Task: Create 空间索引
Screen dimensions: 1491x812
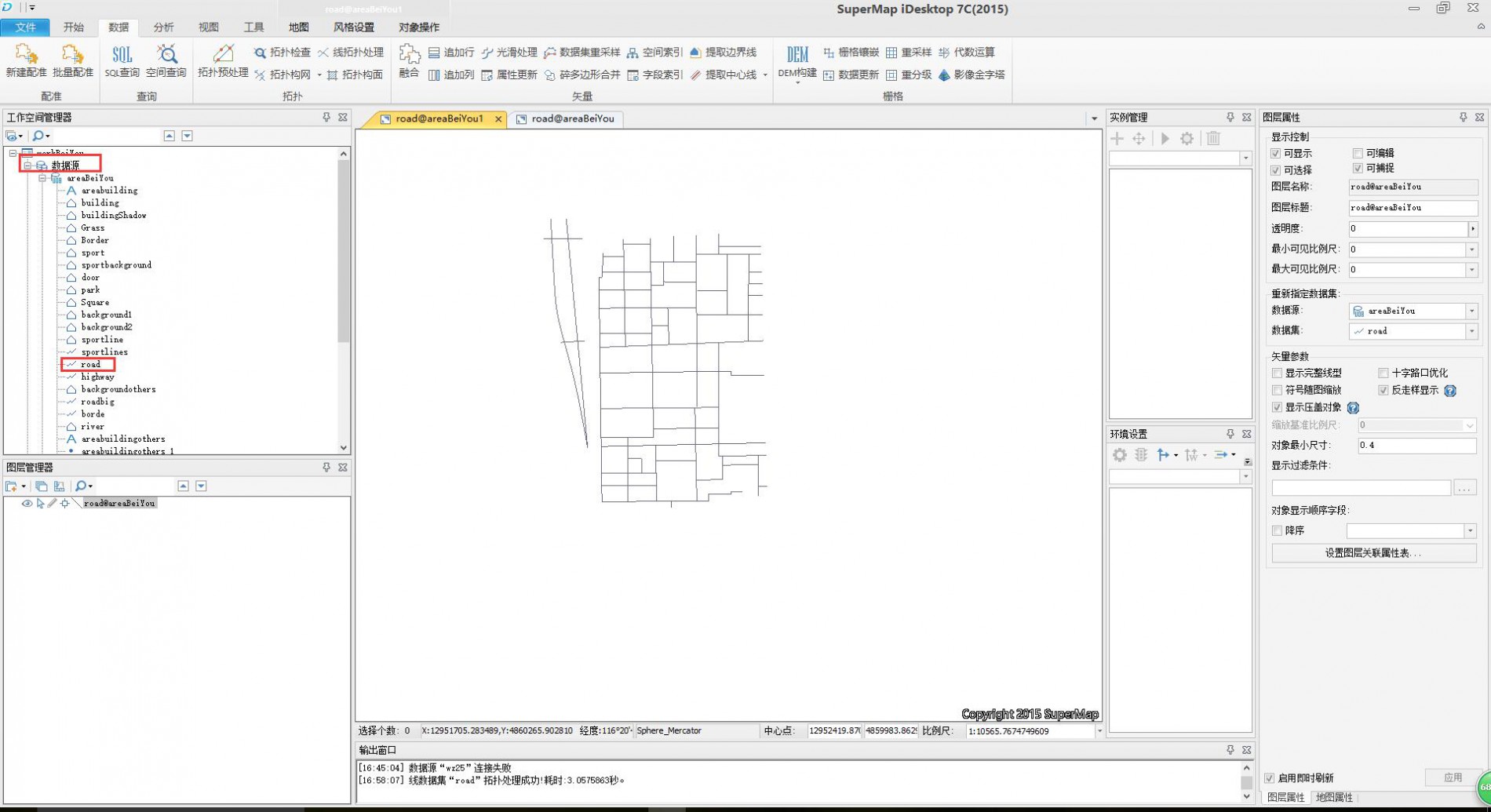Action: 654,53
